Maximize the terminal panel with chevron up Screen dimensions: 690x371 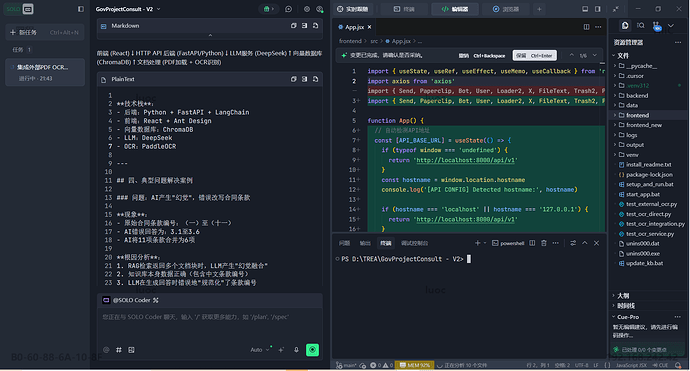coord(585,243)
